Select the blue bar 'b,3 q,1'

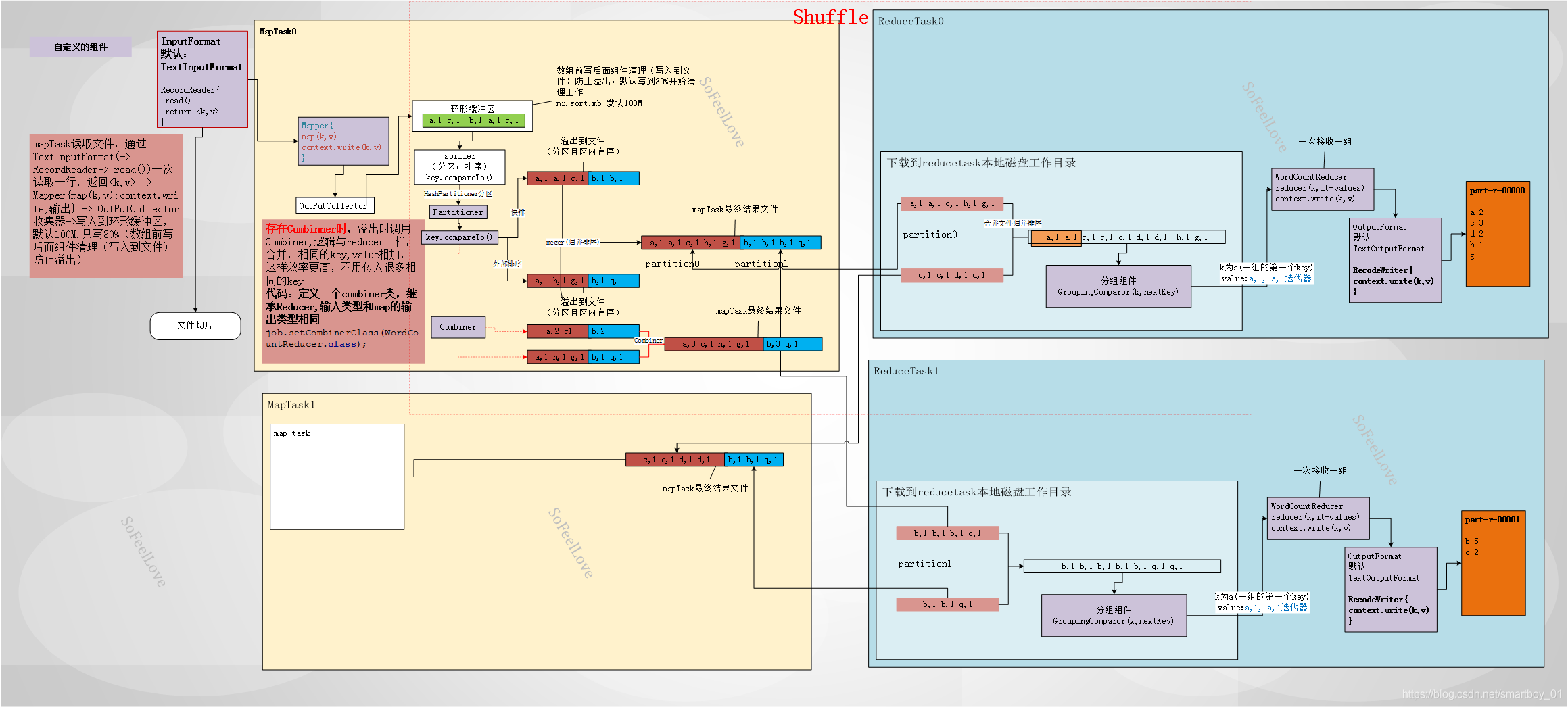point(792,344)
